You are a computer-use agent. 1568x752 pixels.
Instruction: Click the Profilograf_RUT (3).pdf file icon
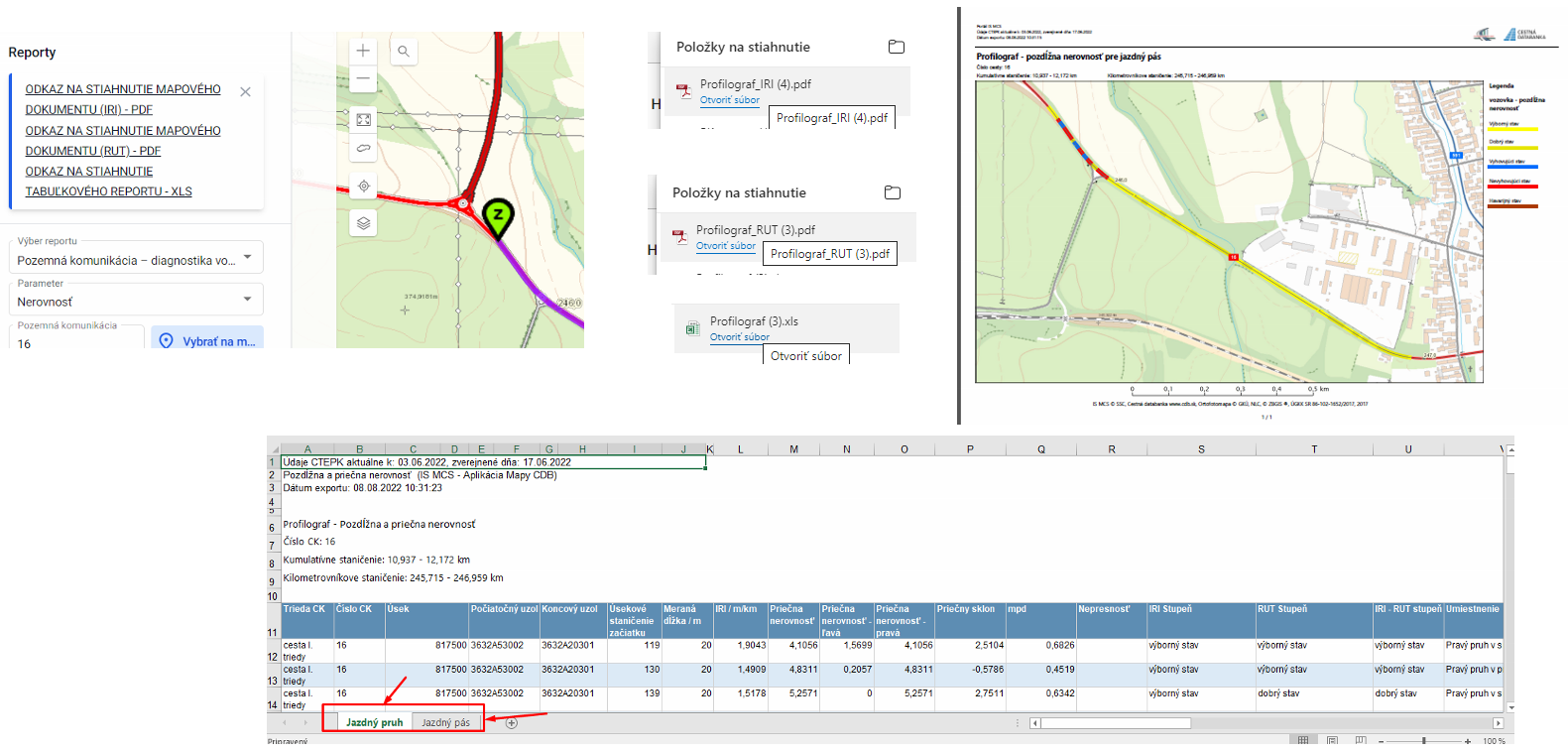[x=679, y=237]
